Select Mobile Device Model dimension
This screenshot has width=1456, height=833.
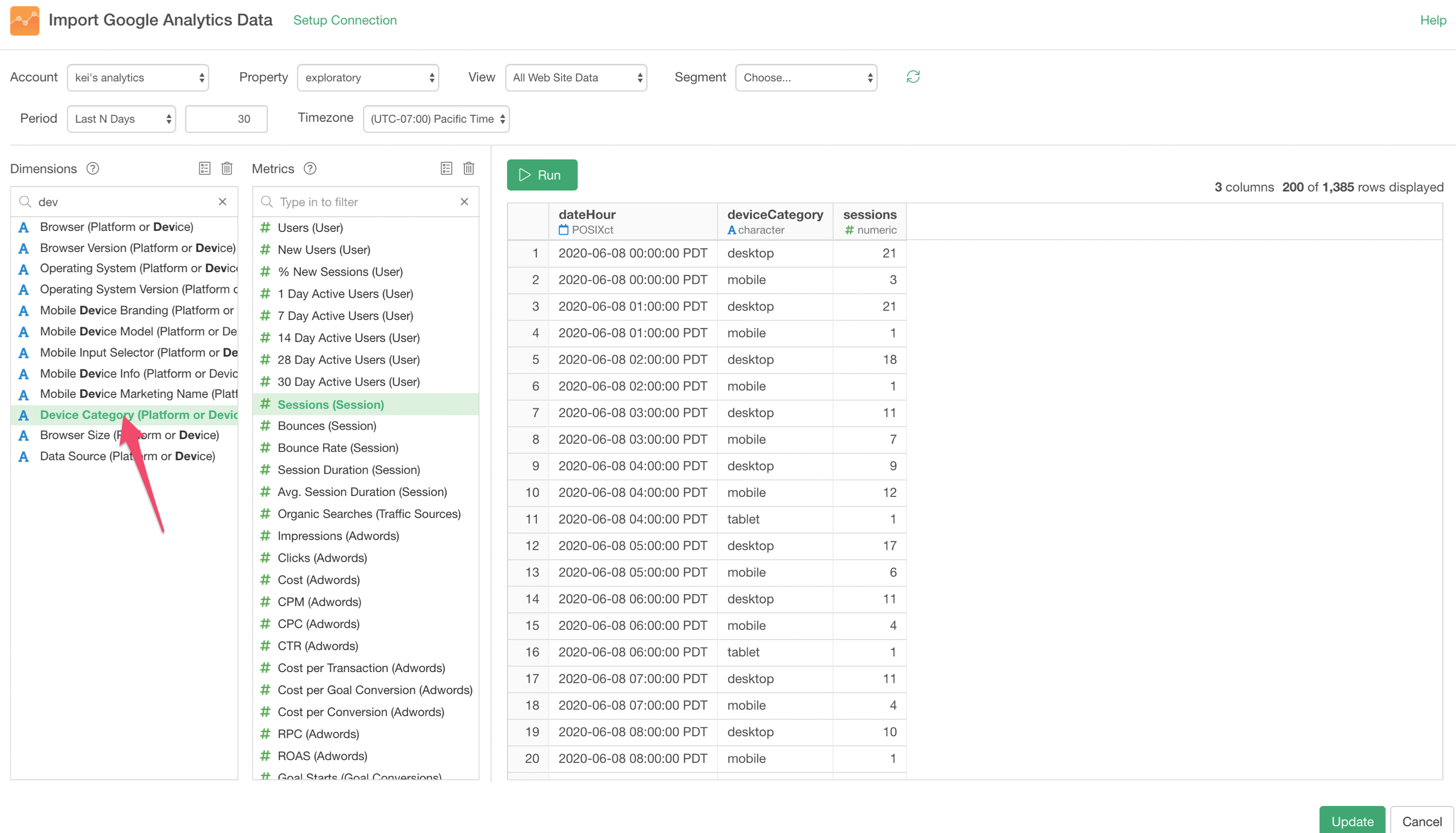[124, 331]
